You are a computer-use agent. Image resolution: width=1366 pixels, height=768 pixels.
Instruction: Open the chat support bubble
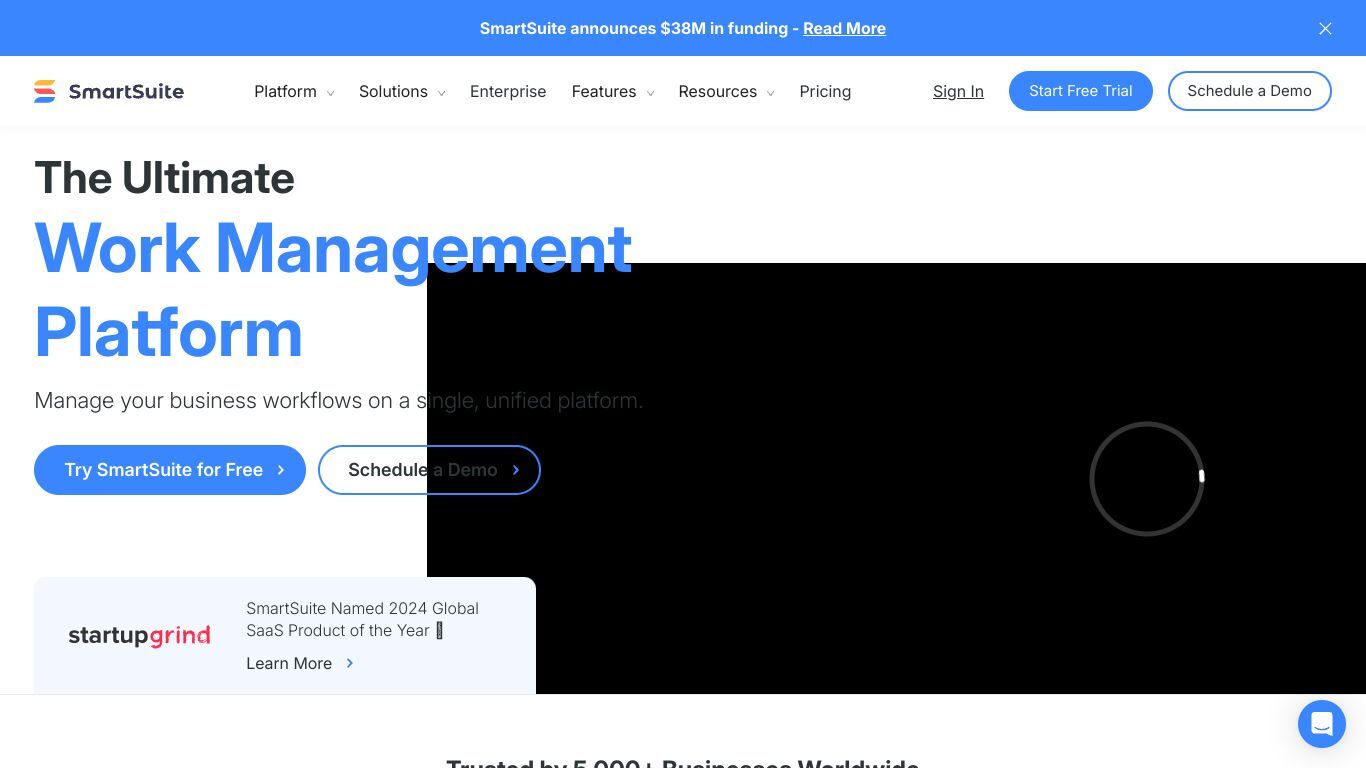click(x=1321, y=723)
